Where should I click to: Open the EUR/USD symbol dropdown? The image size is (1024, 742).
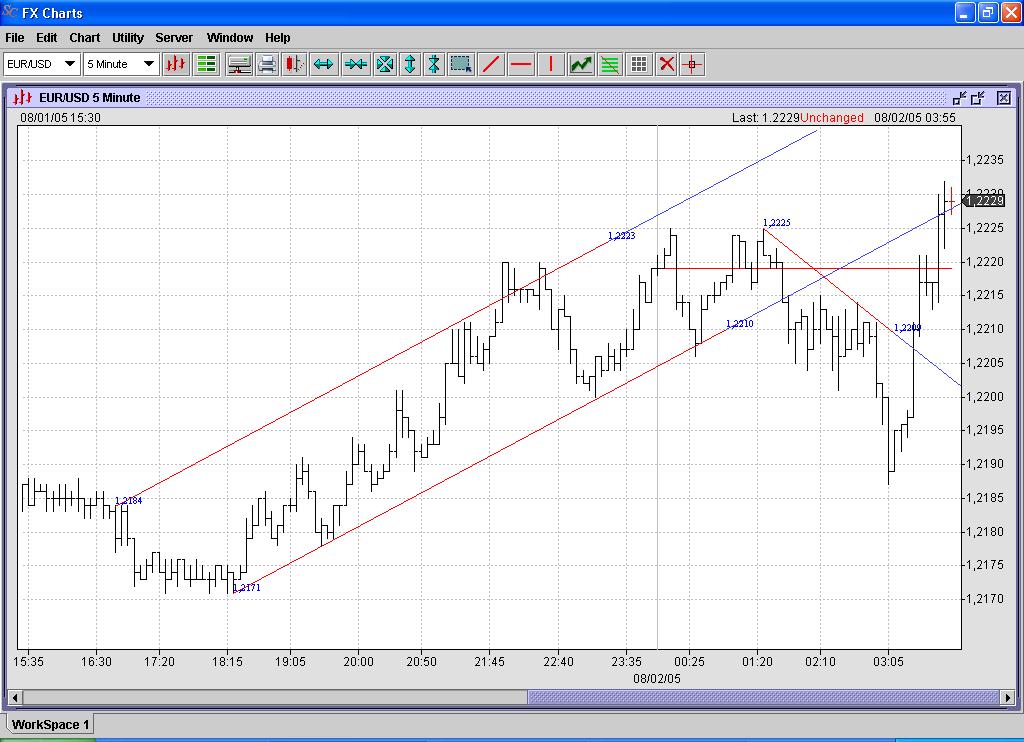click(70, 64)
